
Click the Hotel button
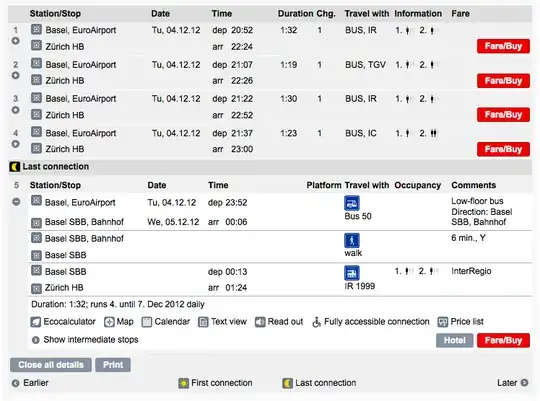click(455, 340)
